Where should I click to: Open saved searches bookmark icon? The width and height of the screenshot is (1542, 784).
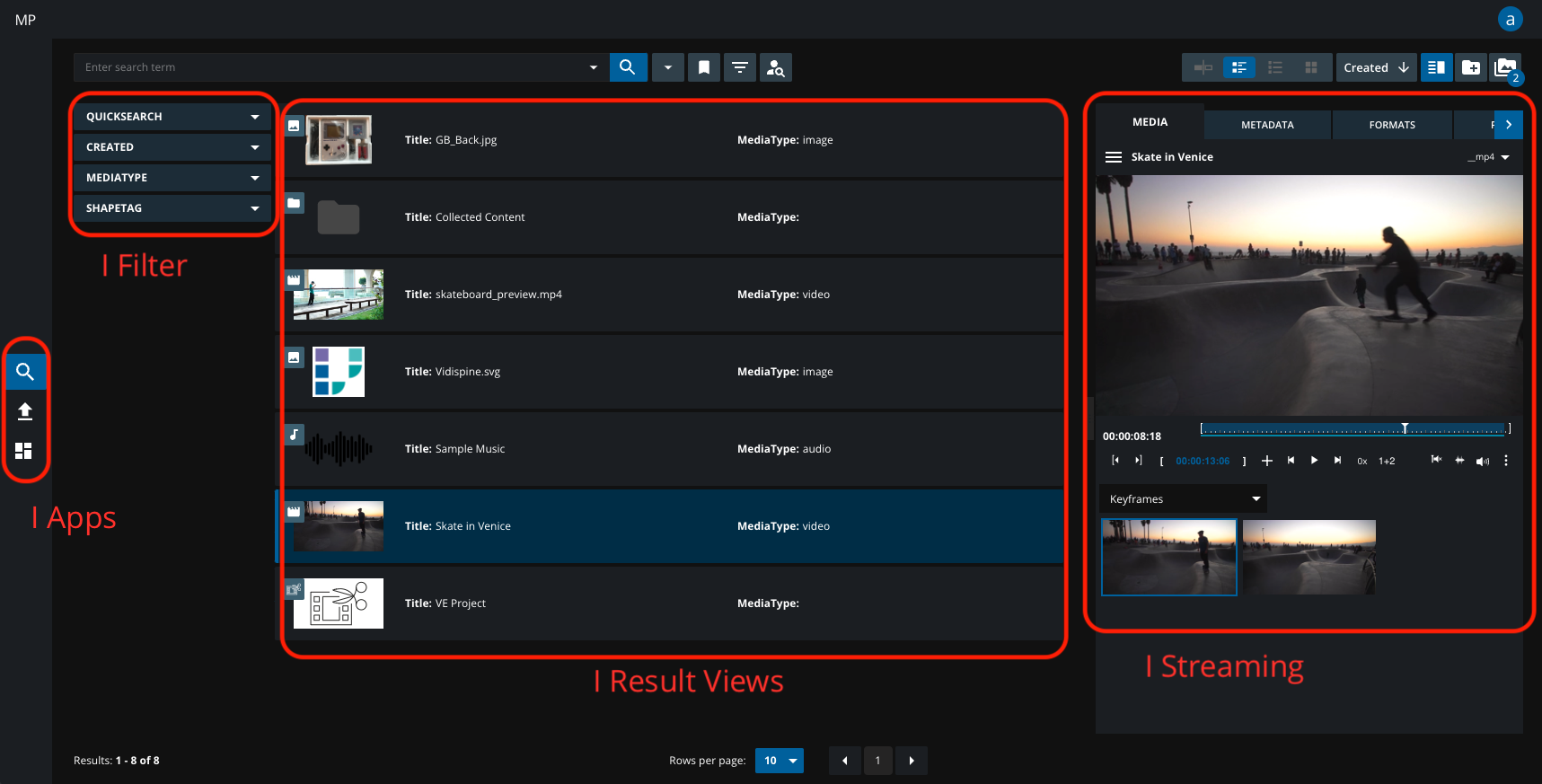tap(704, 67)
